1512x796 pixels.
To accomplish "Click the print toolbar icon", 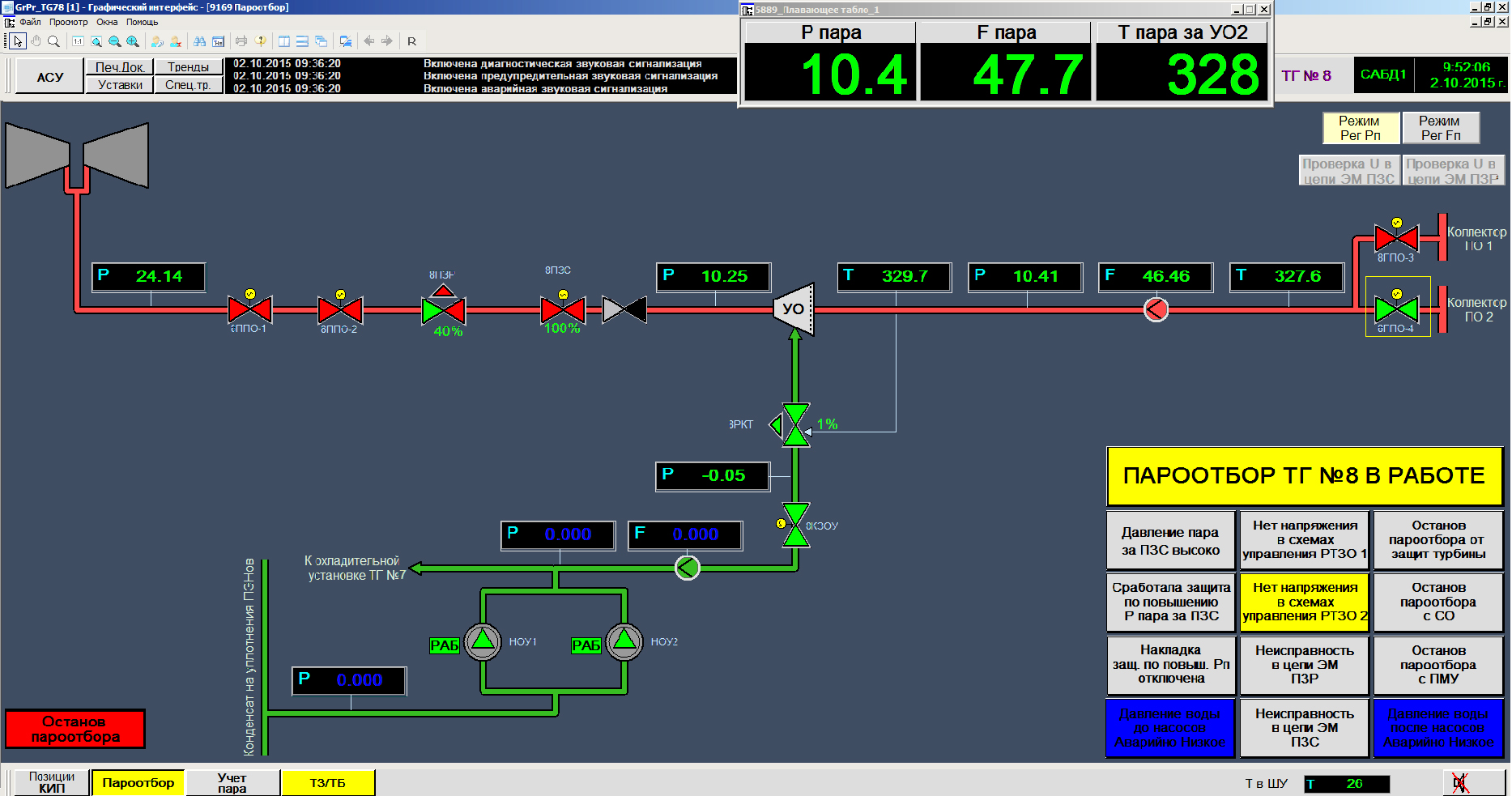I will (241, 41).
